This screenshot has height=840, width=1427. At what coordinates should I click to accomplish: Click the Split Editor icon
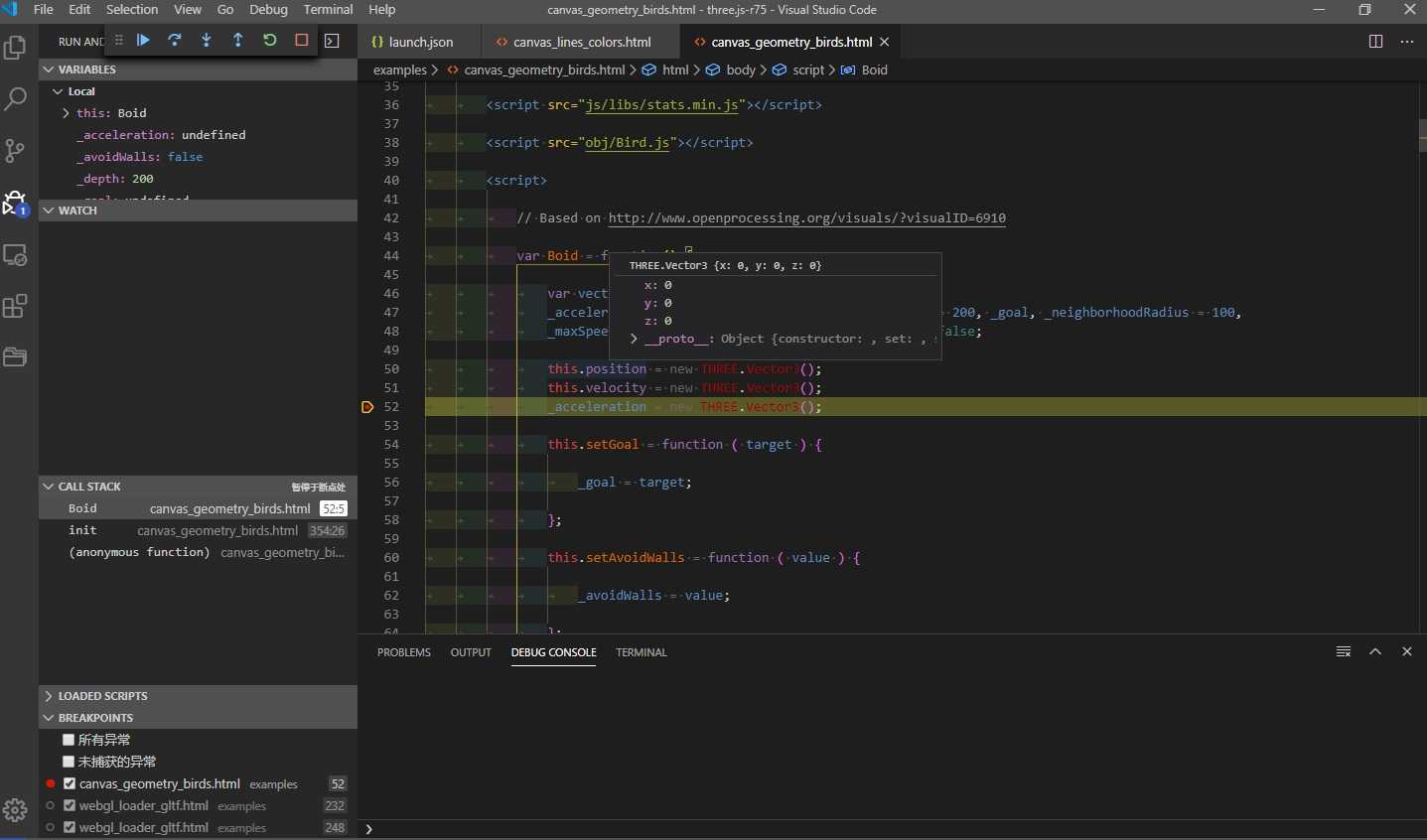point(1375,42)
